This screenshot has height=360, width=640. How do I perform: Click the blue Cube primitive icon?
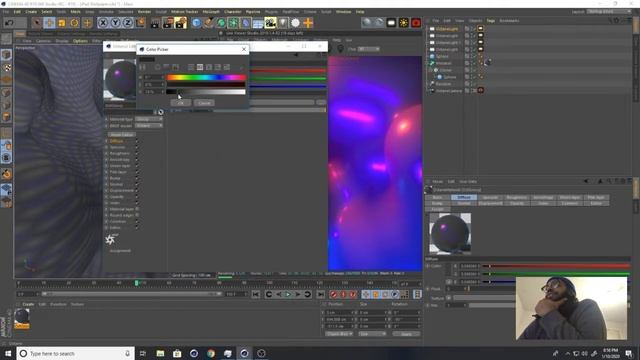[196, 23]
